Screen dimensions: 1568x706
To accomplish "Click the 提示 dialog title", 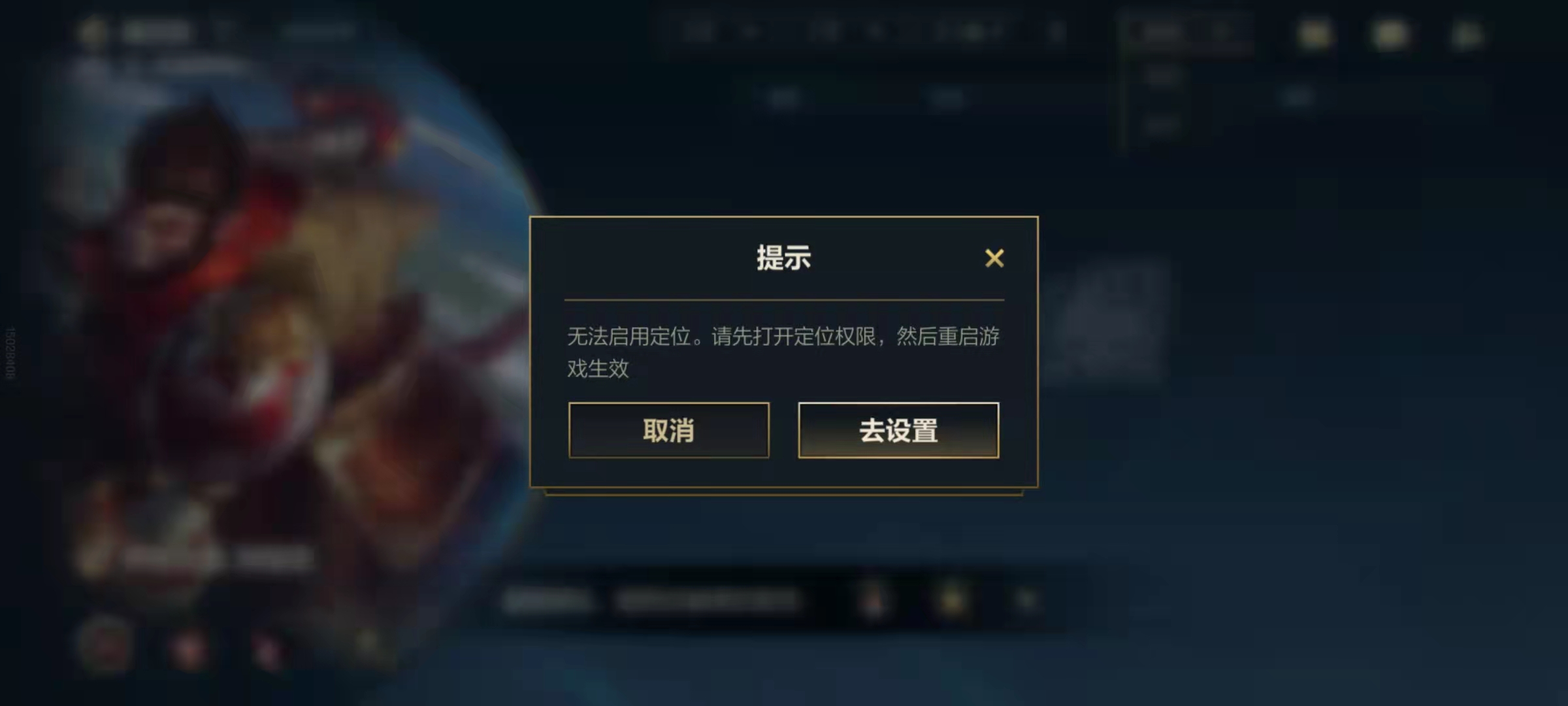I will (783, 258).
